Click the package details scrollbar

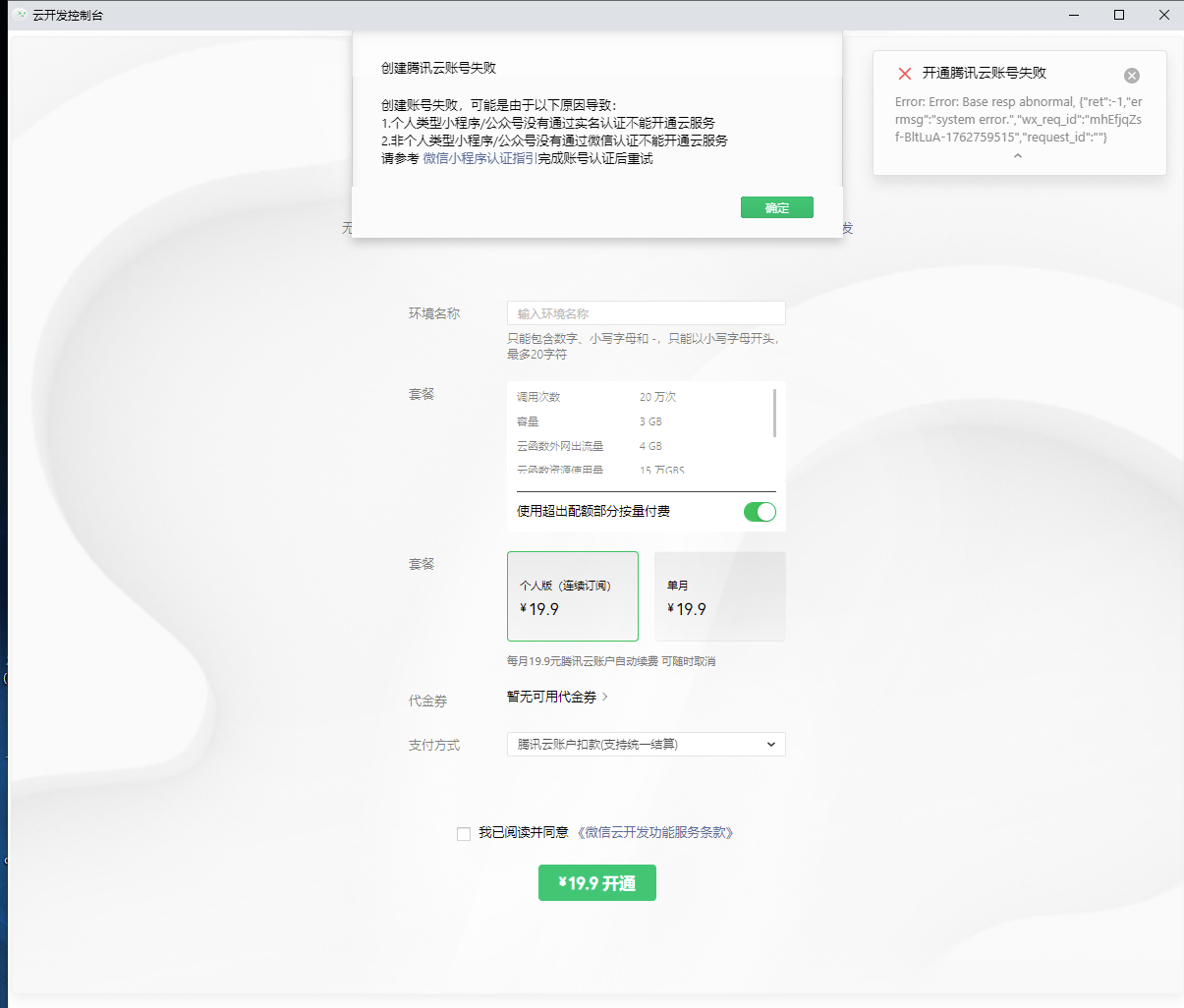coord(775,413)
